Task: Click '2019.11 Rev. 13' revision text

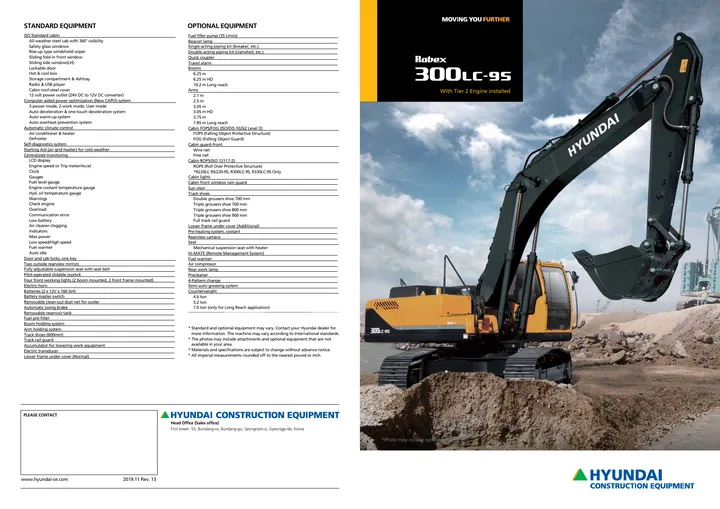Action: (x=140, y=479)
